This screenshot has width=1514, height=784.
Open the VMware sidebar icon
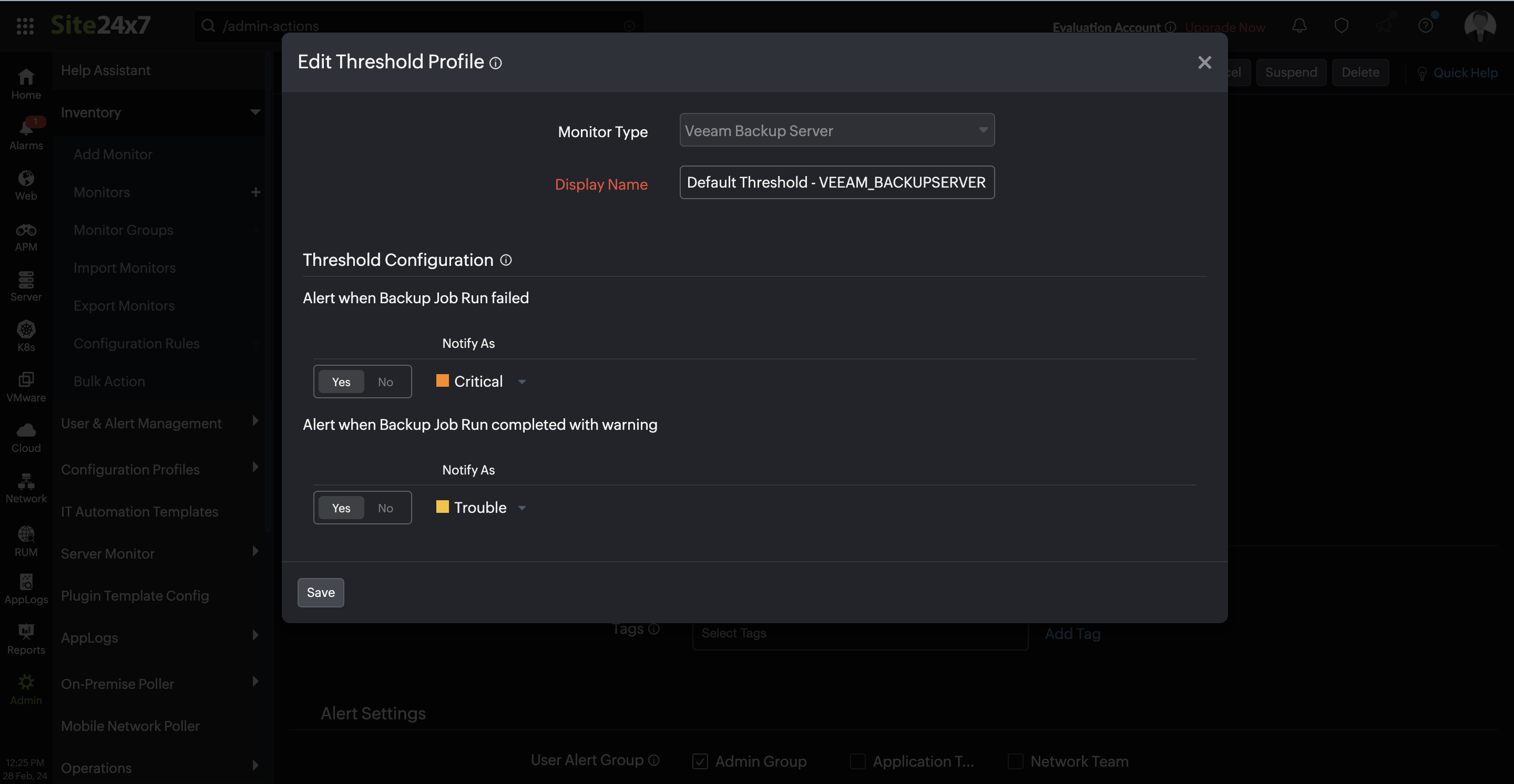coord(26,380)
